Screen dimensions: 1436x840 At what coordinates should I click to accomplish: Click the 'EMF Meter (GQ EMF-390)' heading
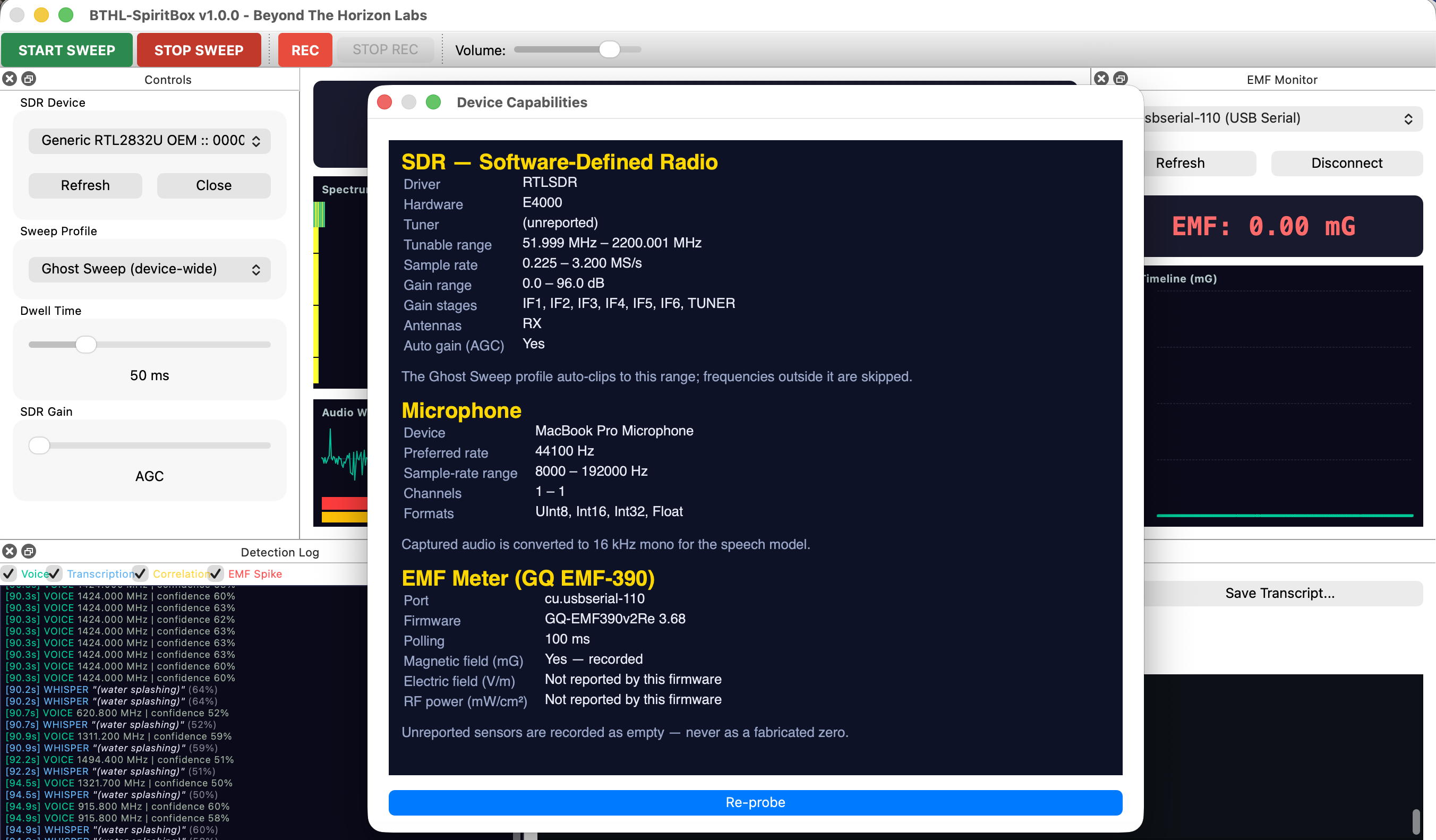(x=528, y=578)
